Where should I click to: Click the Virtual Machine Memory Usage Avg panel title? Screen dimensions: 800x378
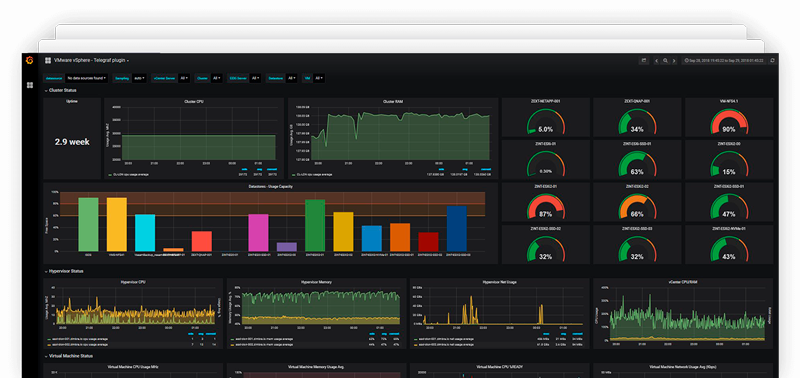316,367
